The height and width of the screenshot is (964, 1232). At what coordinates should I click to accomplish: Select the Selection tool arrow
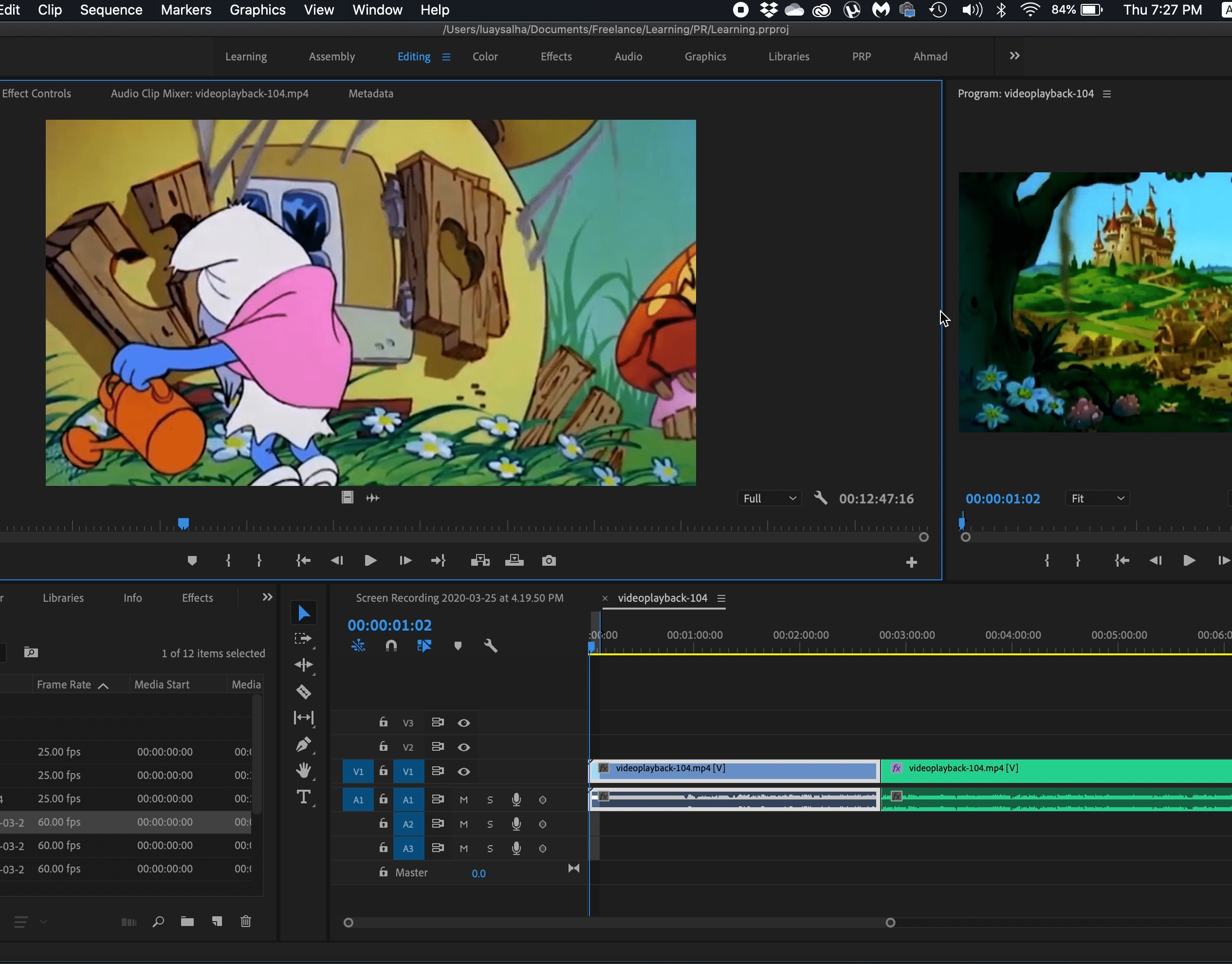point(304,613)
